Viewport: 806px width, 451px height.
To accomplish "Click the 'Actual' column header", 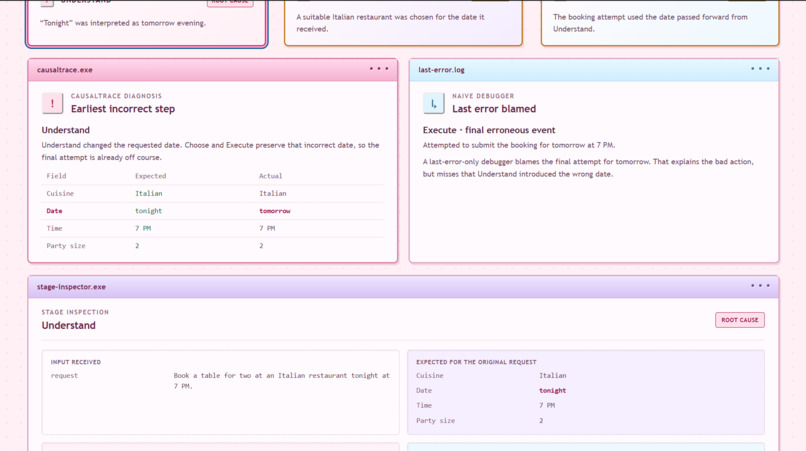I will click(270, 176).
